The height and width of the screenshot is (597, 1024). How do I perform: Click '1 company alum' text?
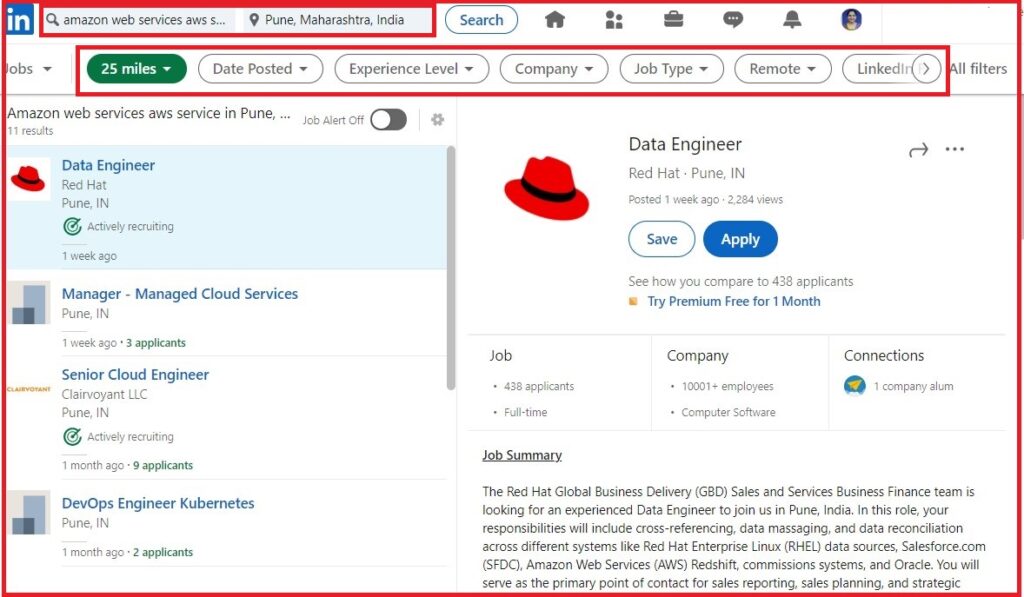913,386
